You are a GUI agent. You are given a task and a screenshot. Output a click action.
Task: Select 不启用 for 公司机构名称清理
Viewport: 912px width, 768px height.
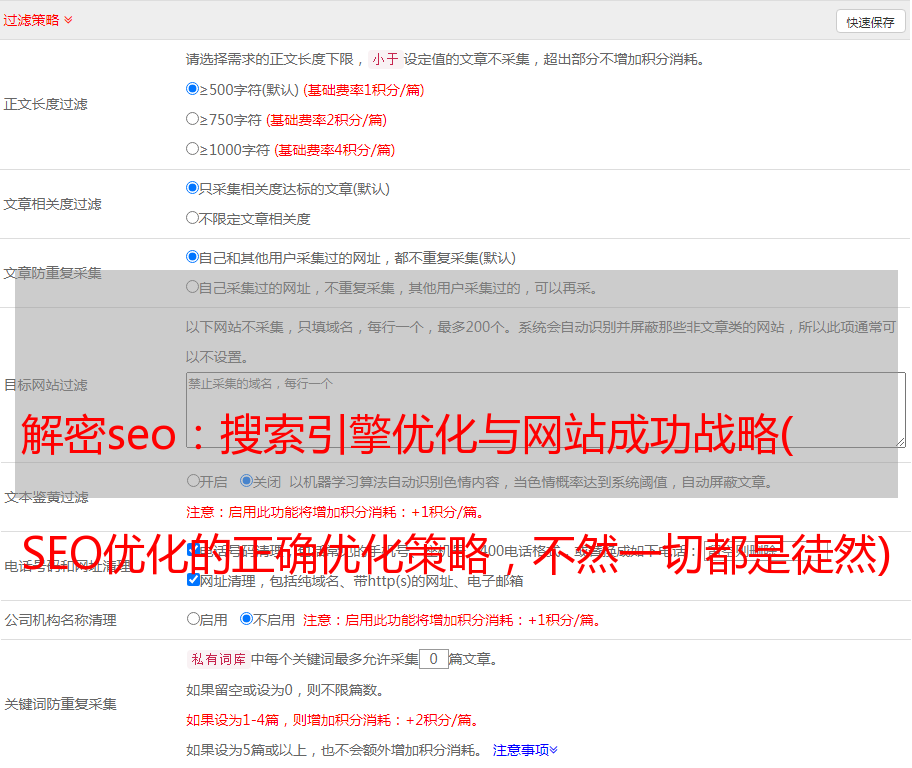pos(246,619)
